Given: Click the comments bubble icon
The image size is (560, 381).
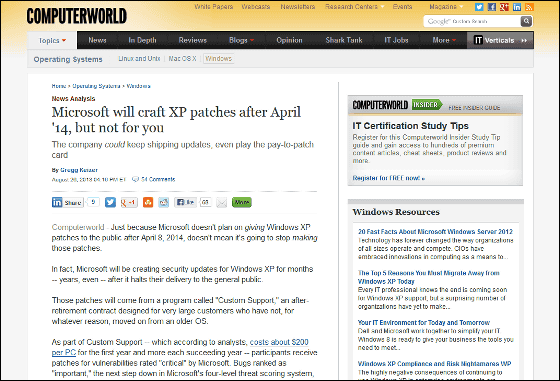Looking at the screenshot, I should tap(135, 179).
